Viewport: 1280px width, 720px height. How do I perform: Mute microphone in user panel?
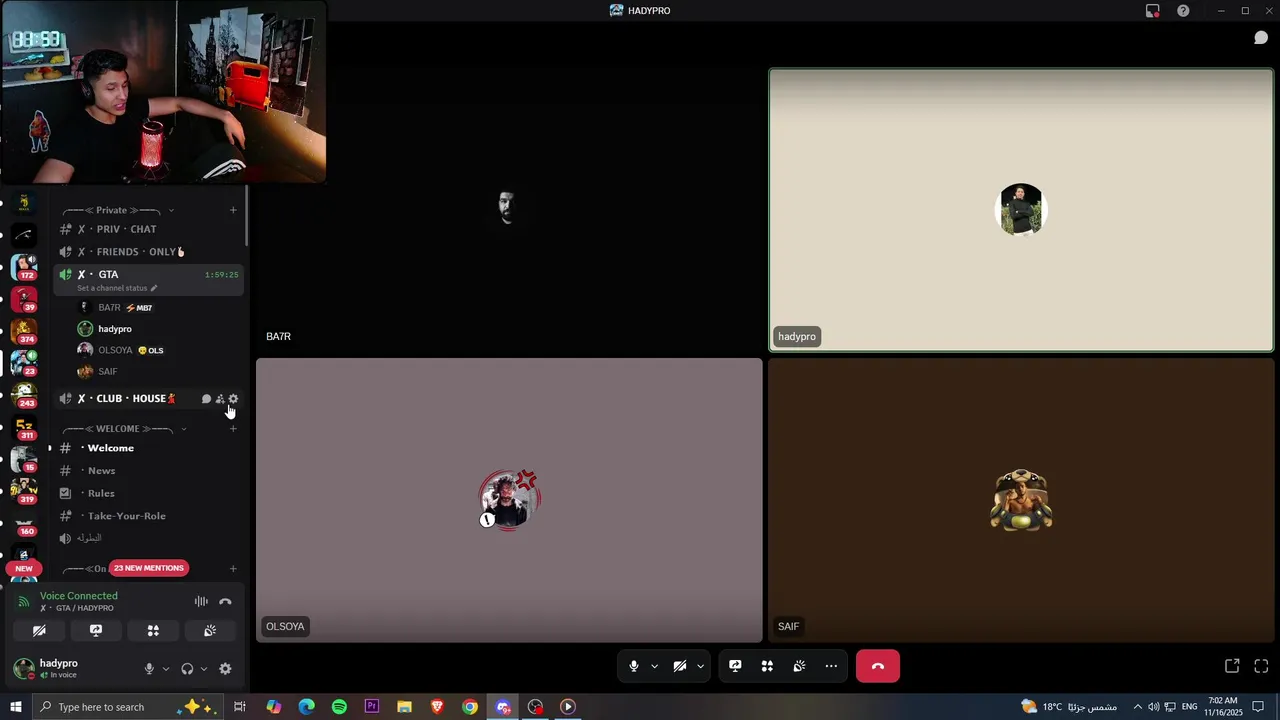149,669
